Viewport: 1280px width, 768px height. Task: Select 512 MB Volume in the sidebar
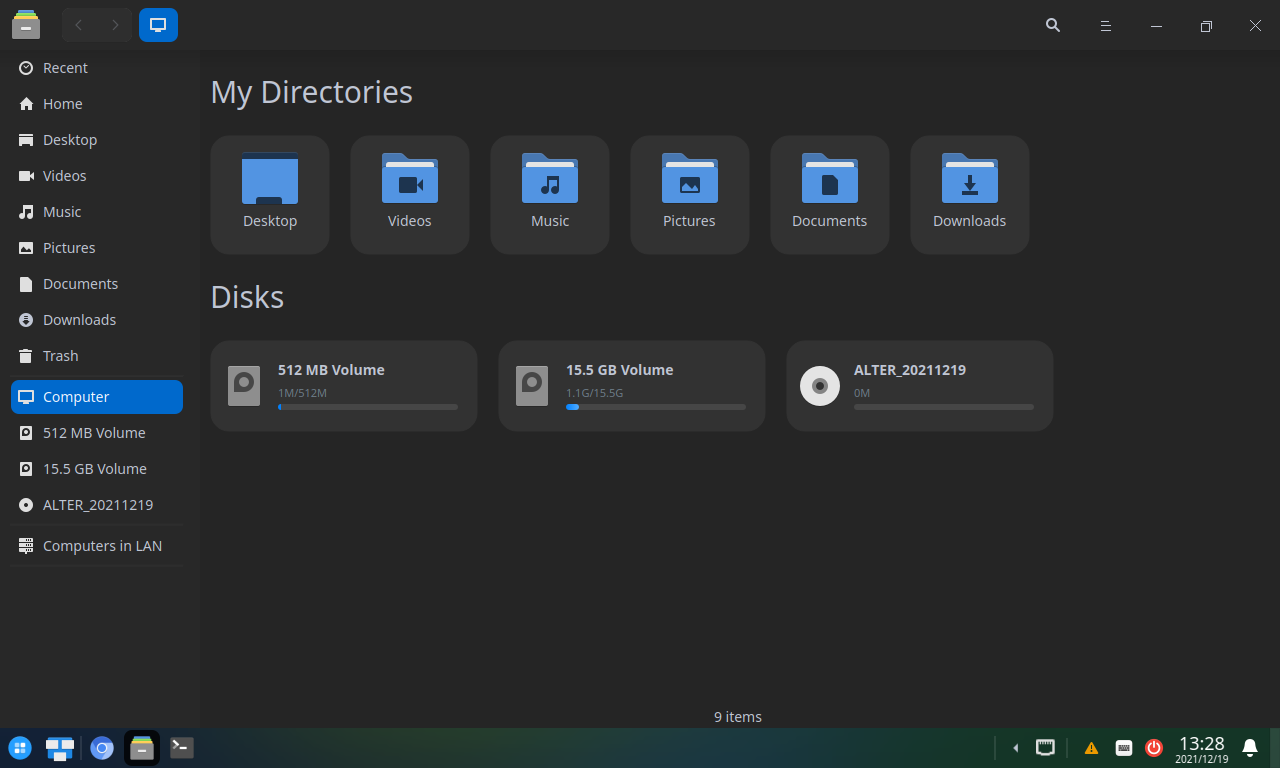(x=97, y=433)
